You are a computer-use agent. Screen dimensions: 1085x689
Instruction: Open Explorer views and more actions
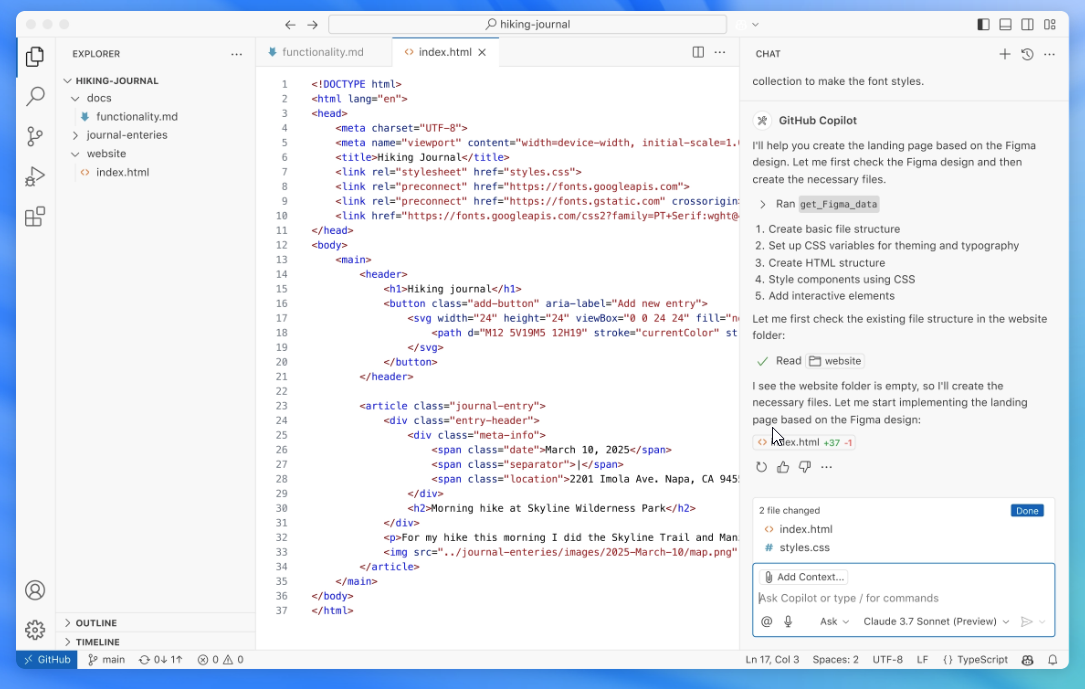pyautogui.click(x=237, y=54)
